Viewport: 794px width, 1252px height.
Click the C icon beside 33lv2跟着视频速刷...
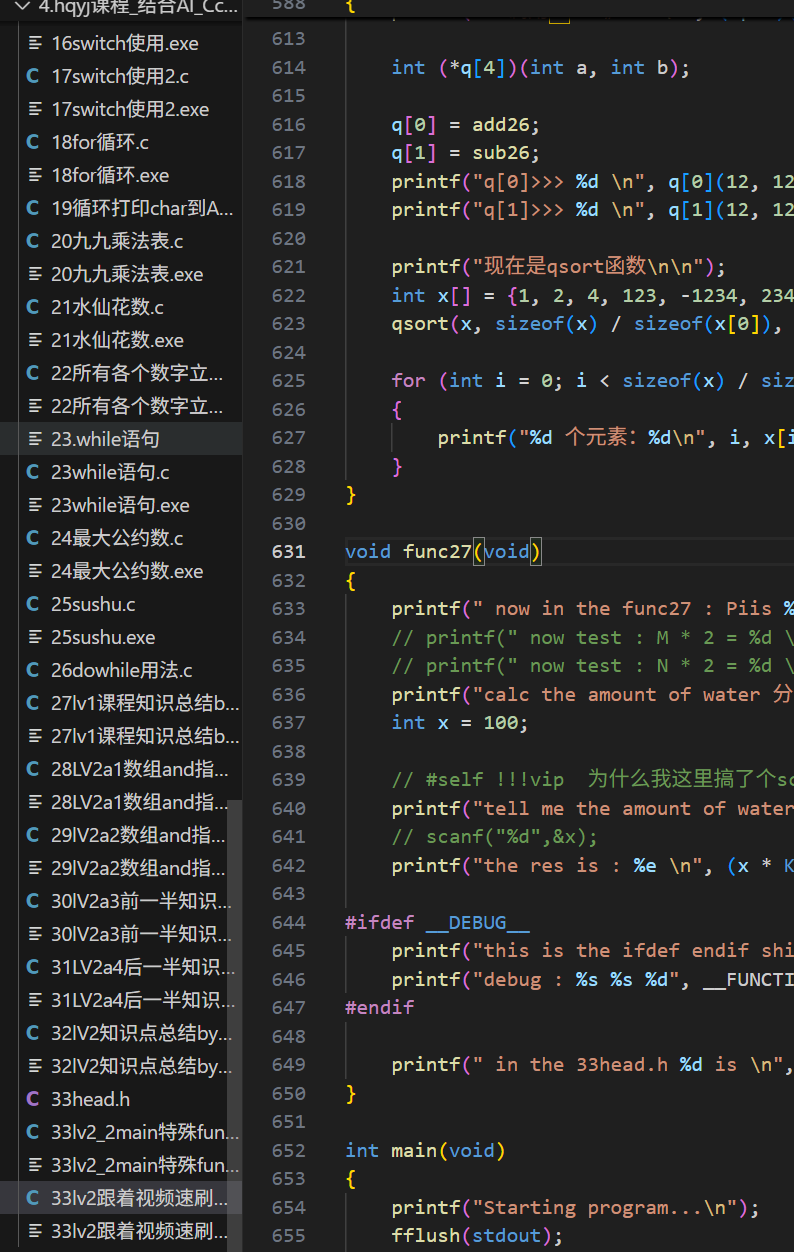coord(33,1198)
